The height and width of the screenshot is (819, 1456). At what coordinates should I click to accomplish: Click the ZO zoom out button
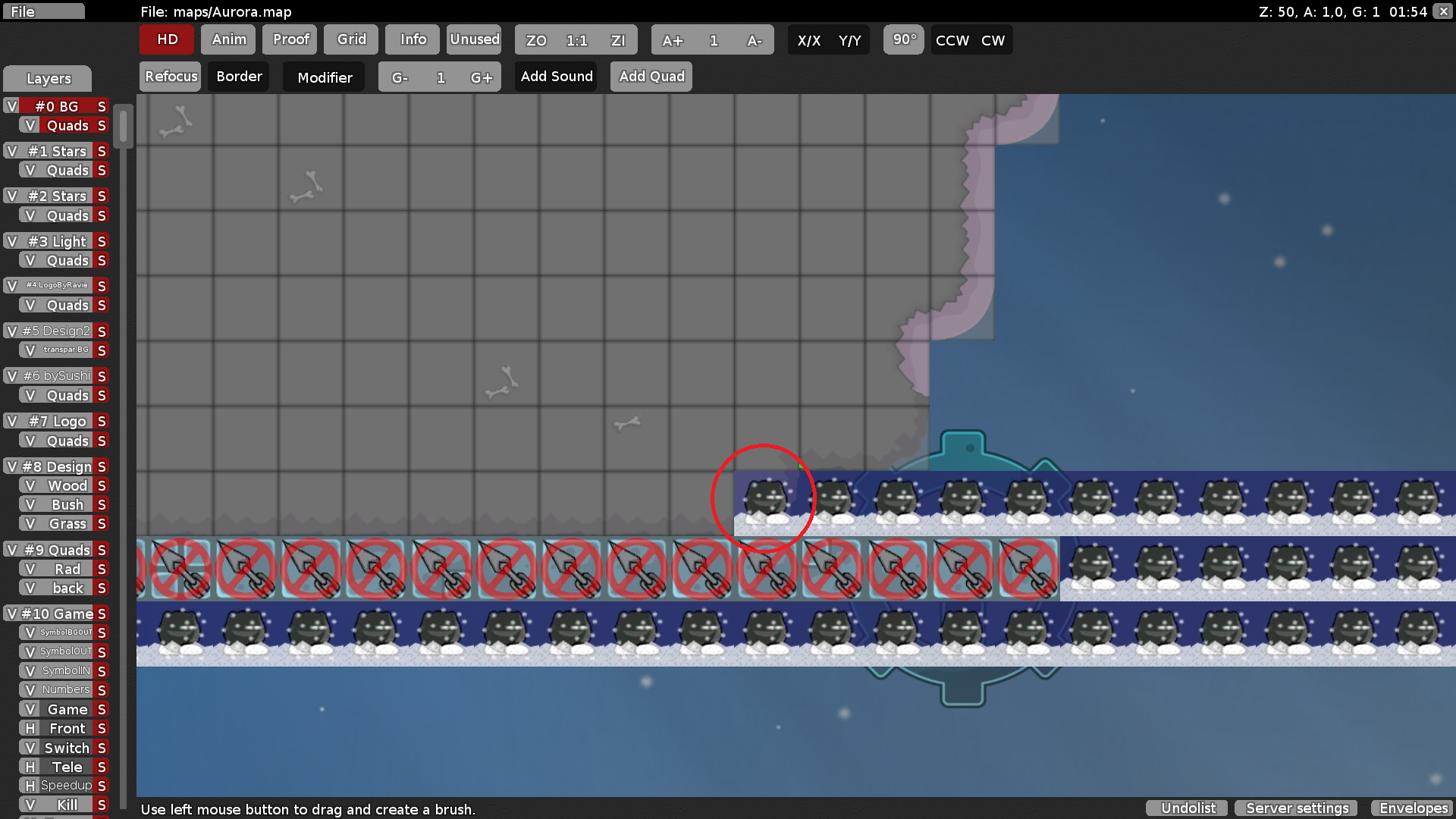click(536, 40)
